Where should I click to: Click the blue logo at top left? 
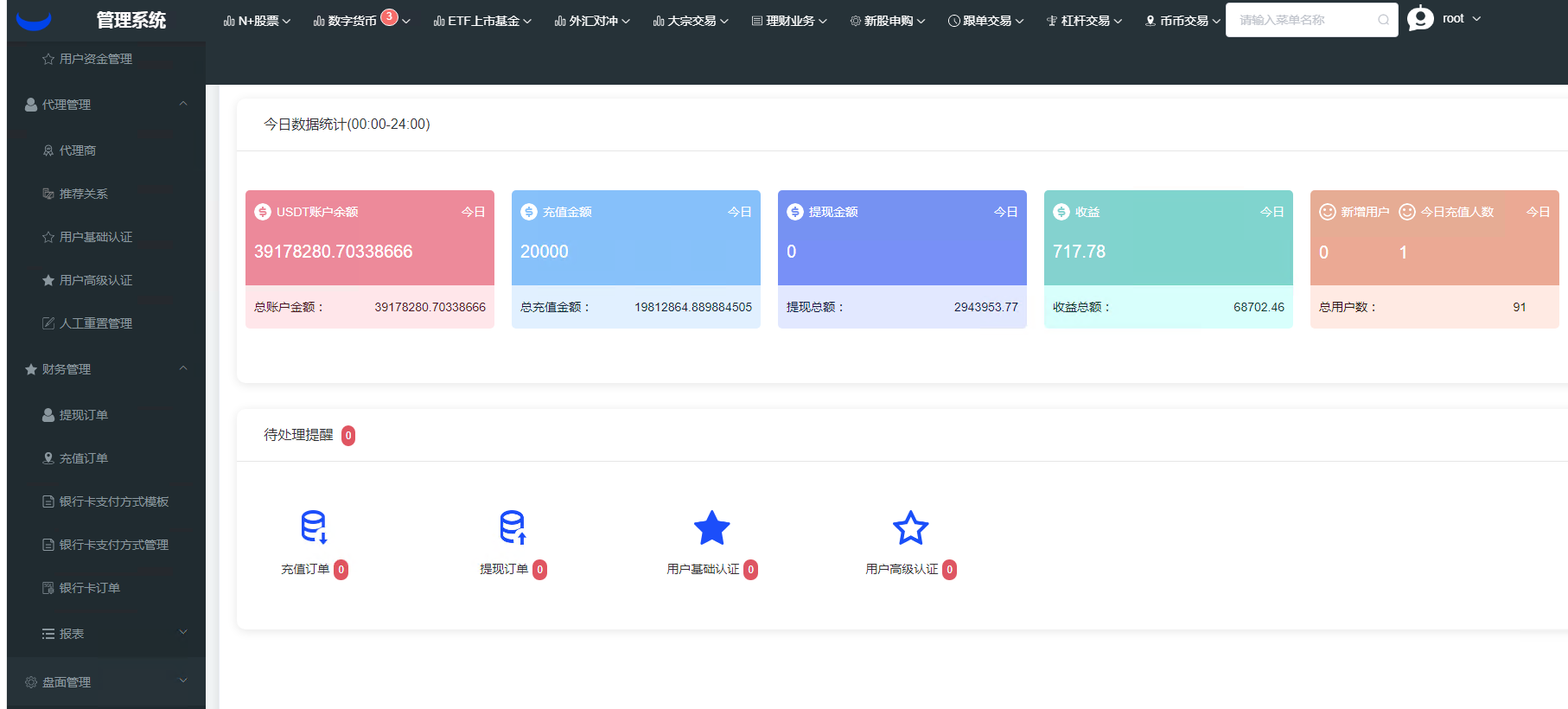pyautogui.click(x=34, y=21)
